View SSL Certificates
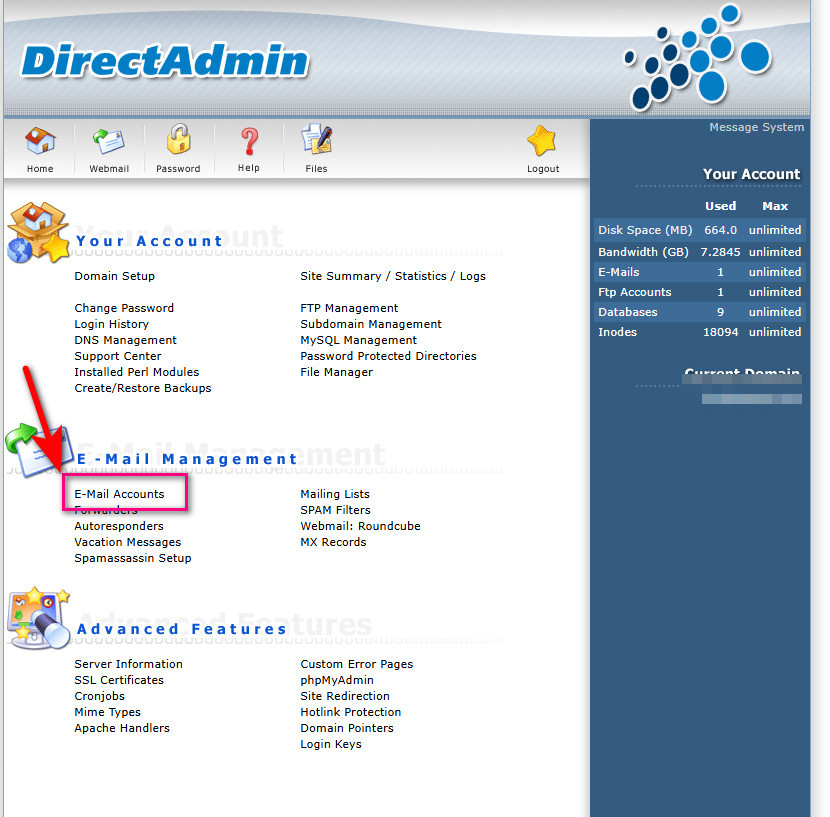 pos(118,679)
